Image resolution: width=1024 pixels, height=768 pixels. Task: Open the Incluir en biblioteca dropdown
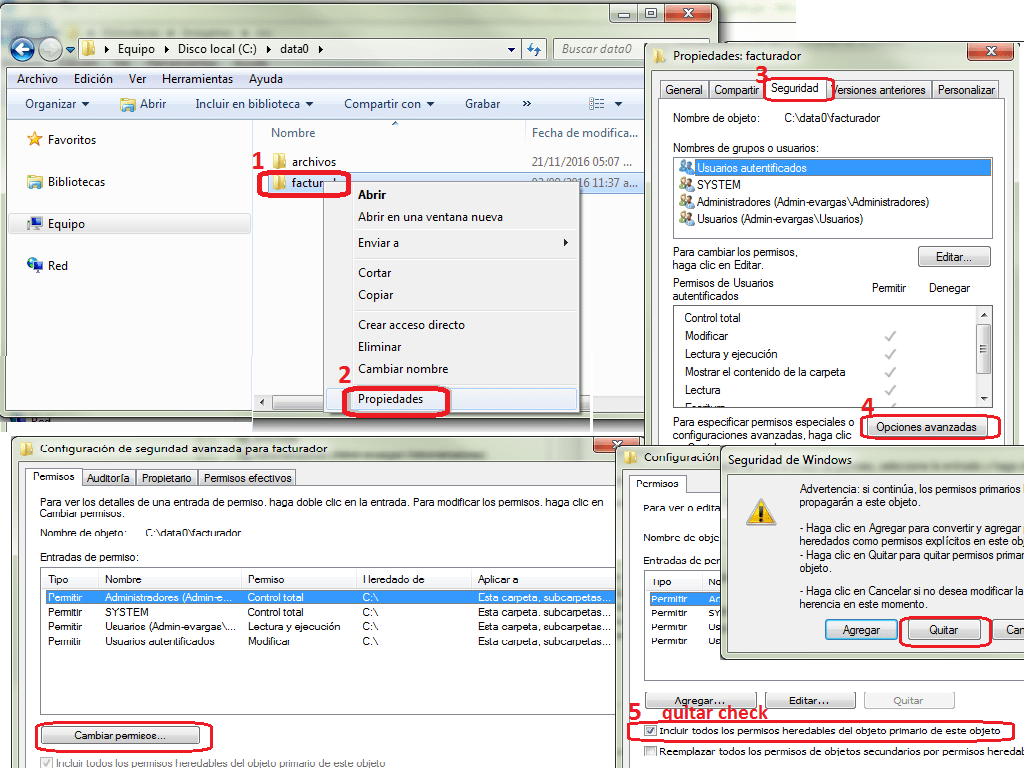[x=254, y=104]
